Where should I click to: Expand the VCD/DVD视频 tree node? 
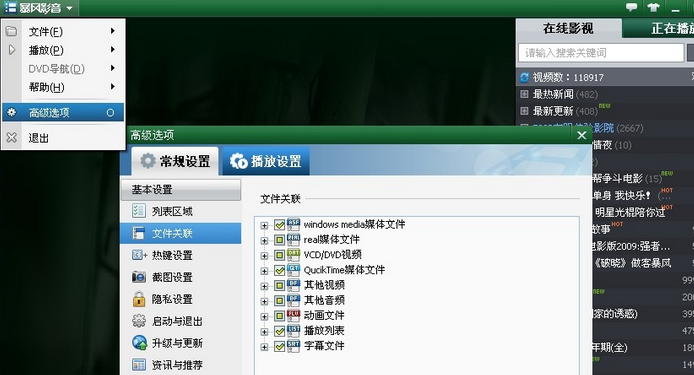tap(264, 255)
